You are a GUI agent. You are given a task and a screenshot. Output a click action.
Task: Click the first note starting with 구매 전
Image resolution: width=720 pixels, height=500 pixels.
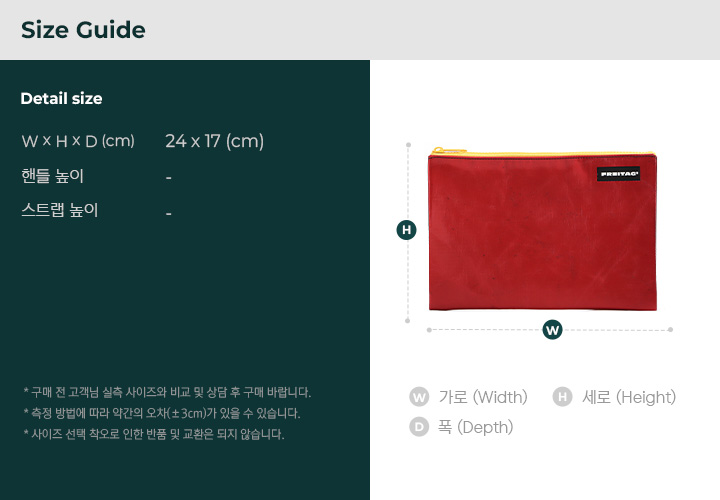(x=167, y=393)
